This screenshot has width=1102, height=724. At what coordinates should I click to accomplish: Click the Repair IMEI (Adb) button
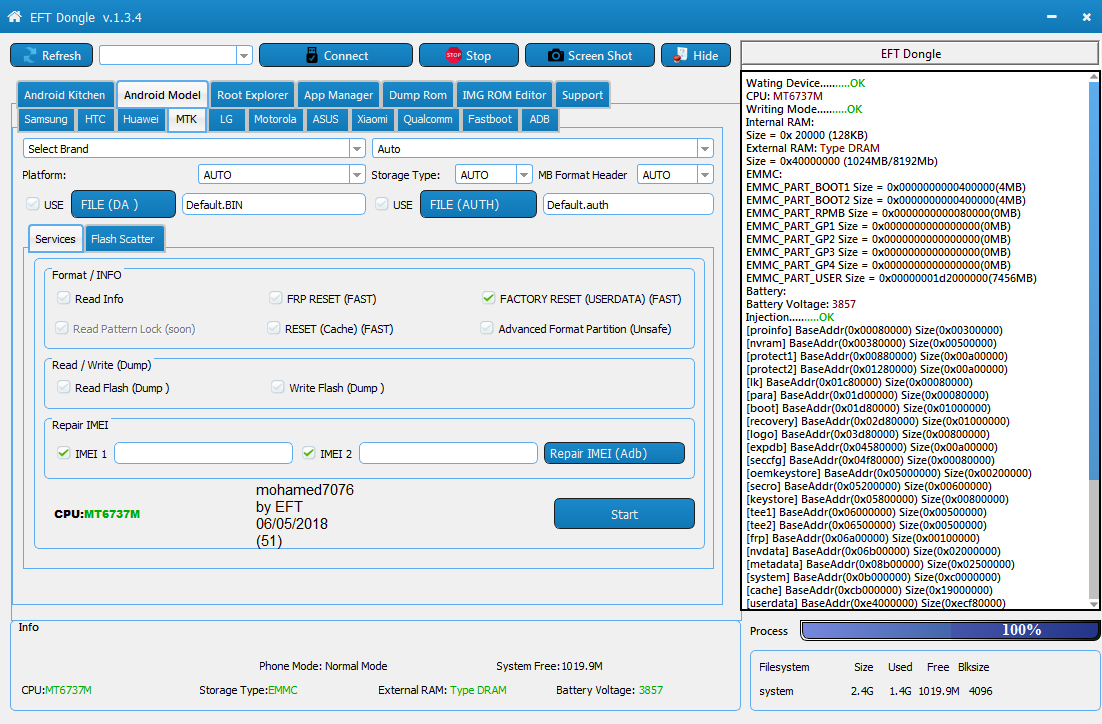click(614, 453)
